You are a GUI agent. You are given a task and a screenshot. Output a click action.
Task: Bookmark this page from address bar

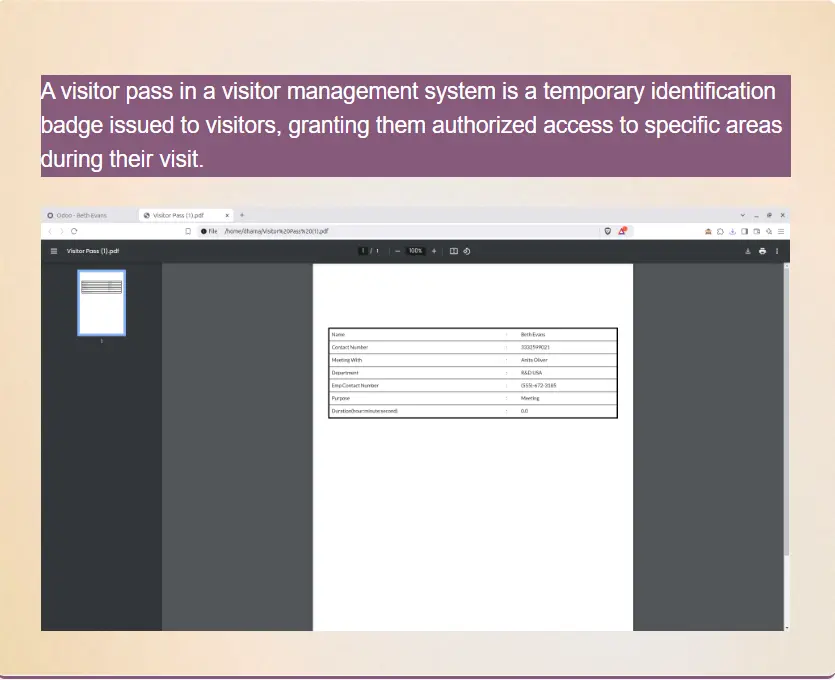tap(188, 231)
